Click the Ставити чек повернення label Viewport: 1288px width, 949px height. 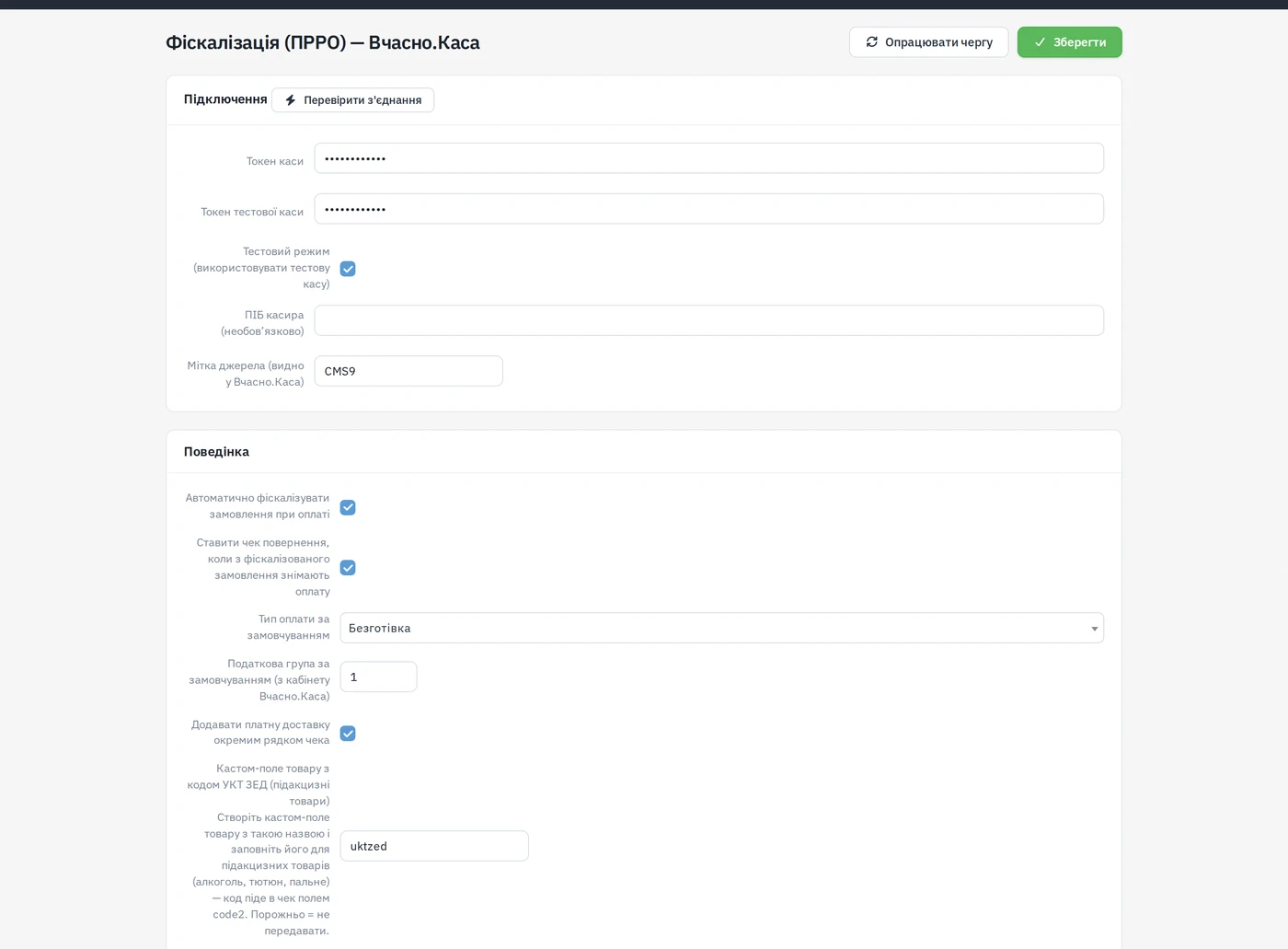pos(263,567)
